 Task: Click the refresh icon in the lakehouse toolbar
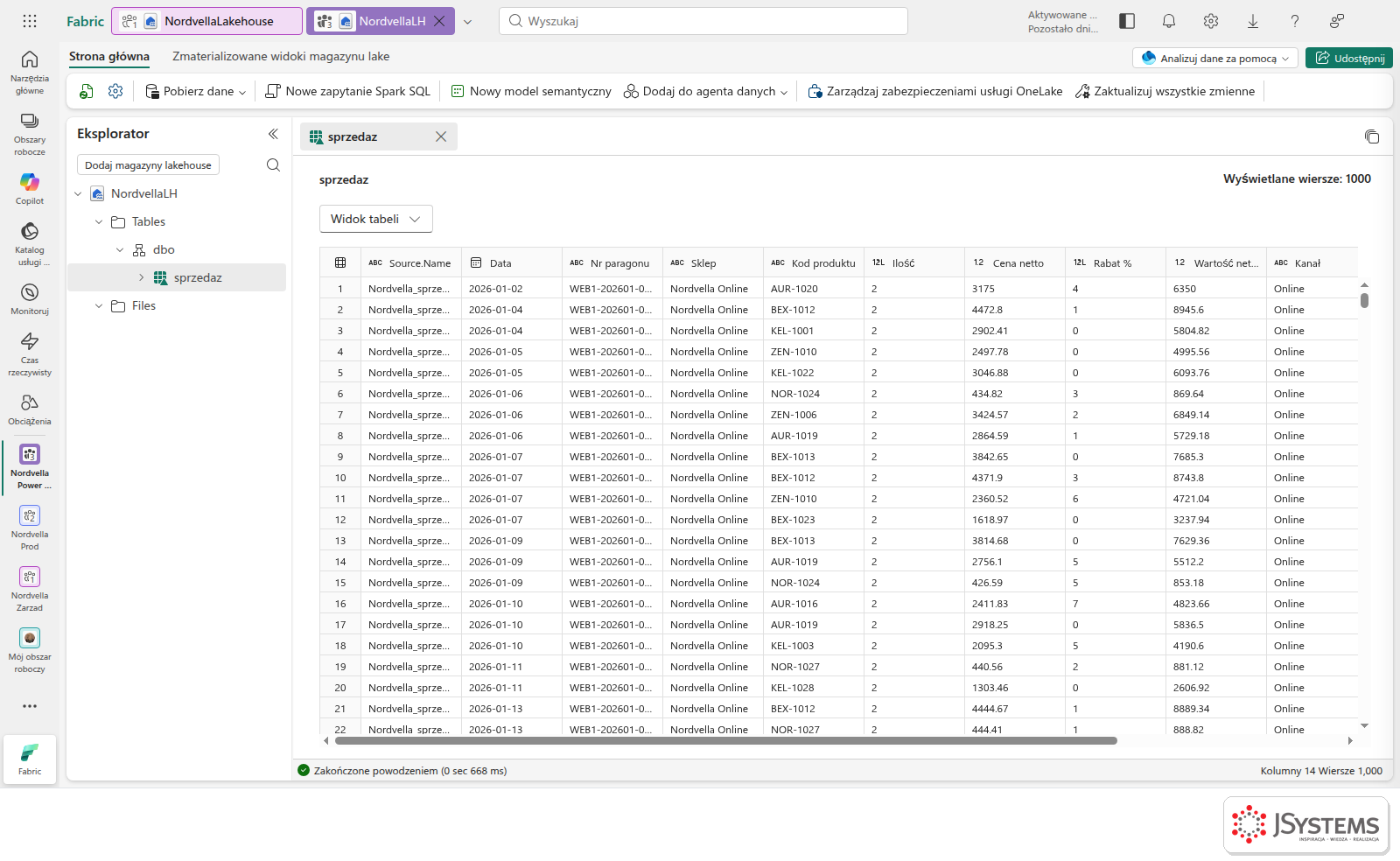point(86,91)
